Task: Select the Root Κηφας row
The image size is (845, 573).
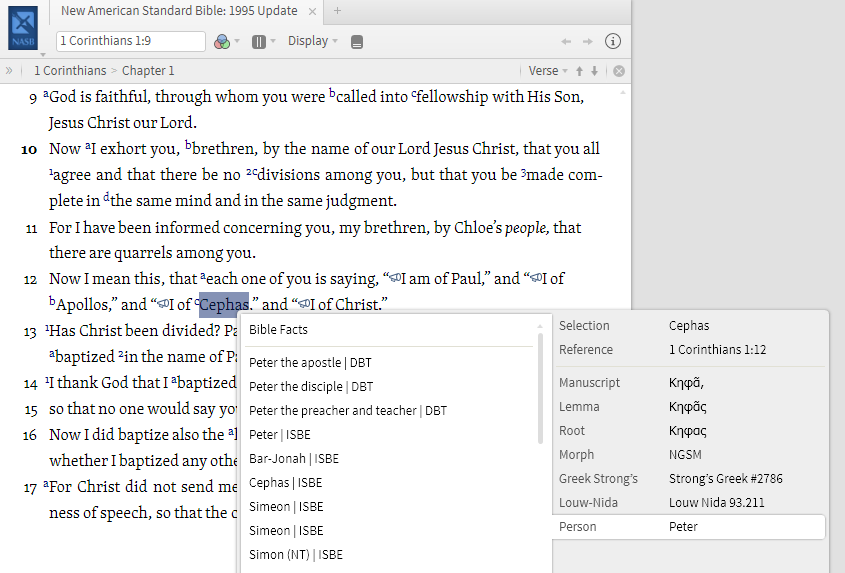Action: pos(689,431)
